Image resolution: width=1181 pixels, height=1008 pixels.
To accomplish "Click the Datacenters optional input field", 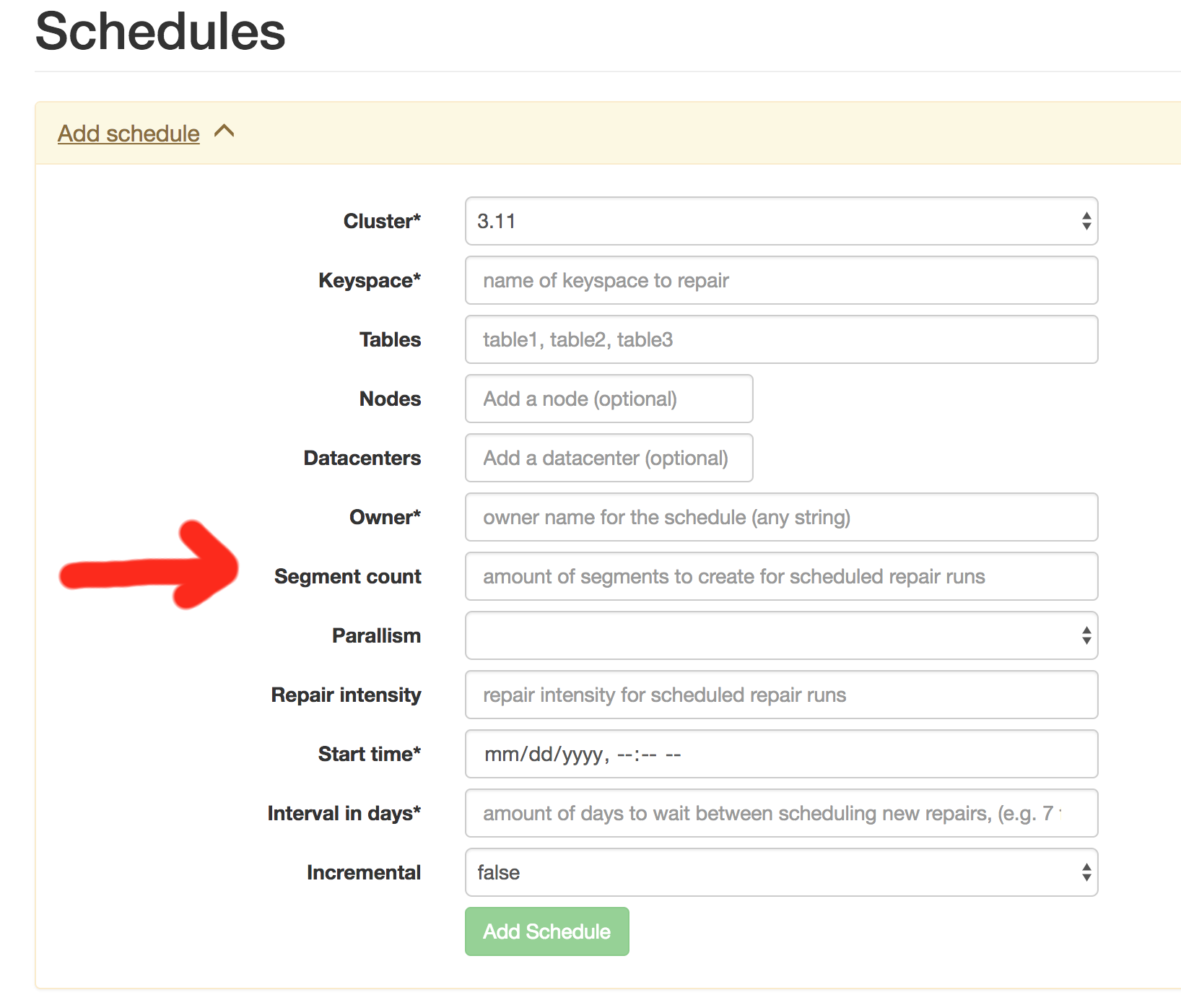I will point(609,458).
